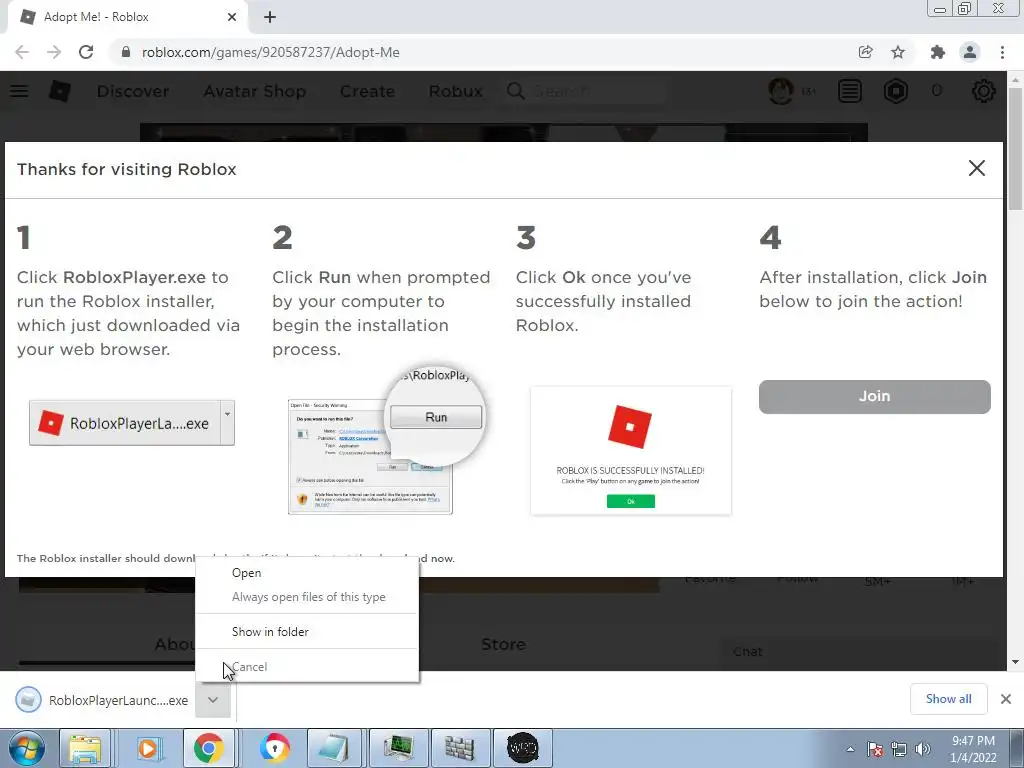Click Show all downloads
Image resolution: width=1024 pixels, height=768 pixels.
[948, 699]
